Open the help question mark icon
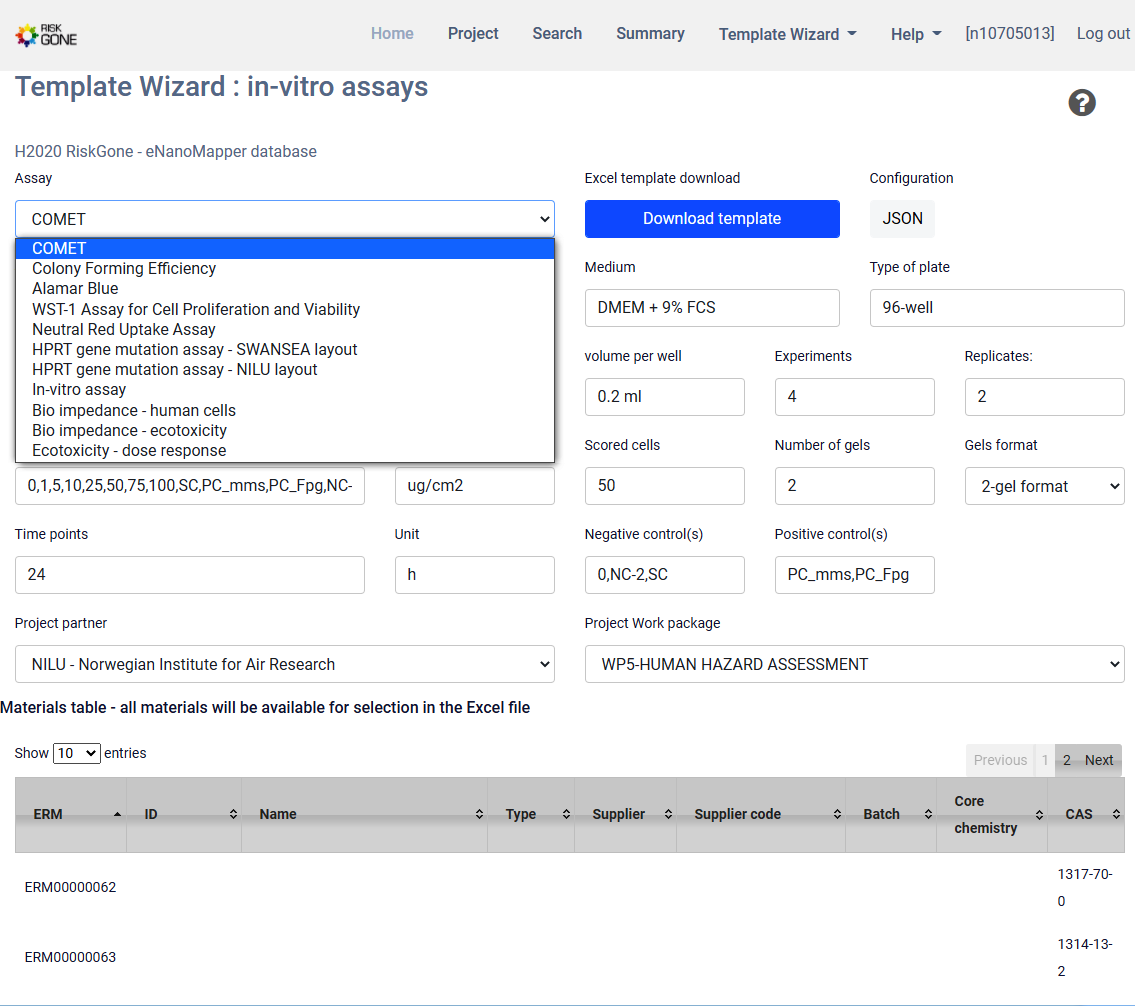The image size is (1135, 1006). [1082, 102]
